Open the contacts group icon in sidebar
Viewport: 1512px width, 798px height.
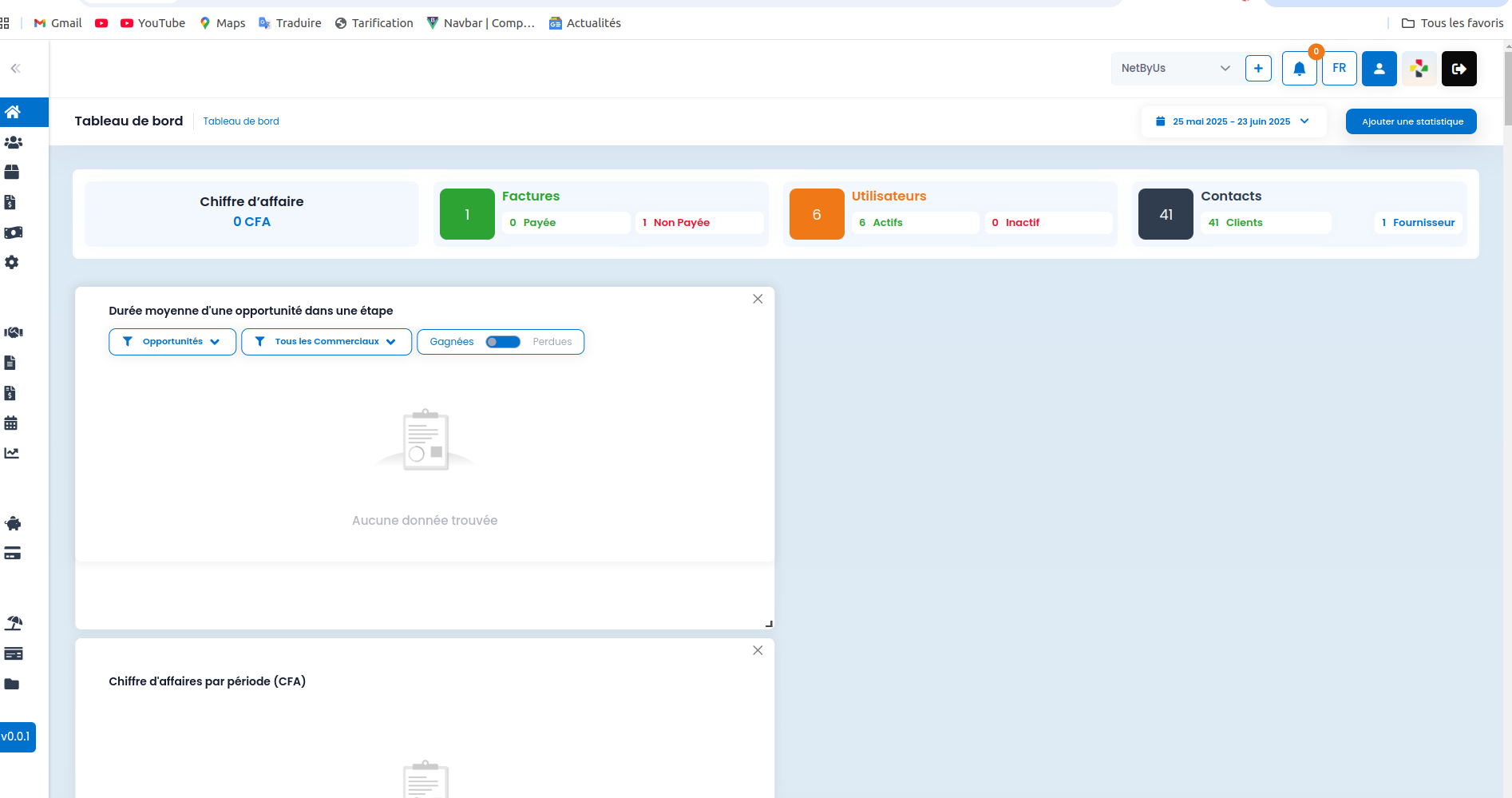[13, 142]
